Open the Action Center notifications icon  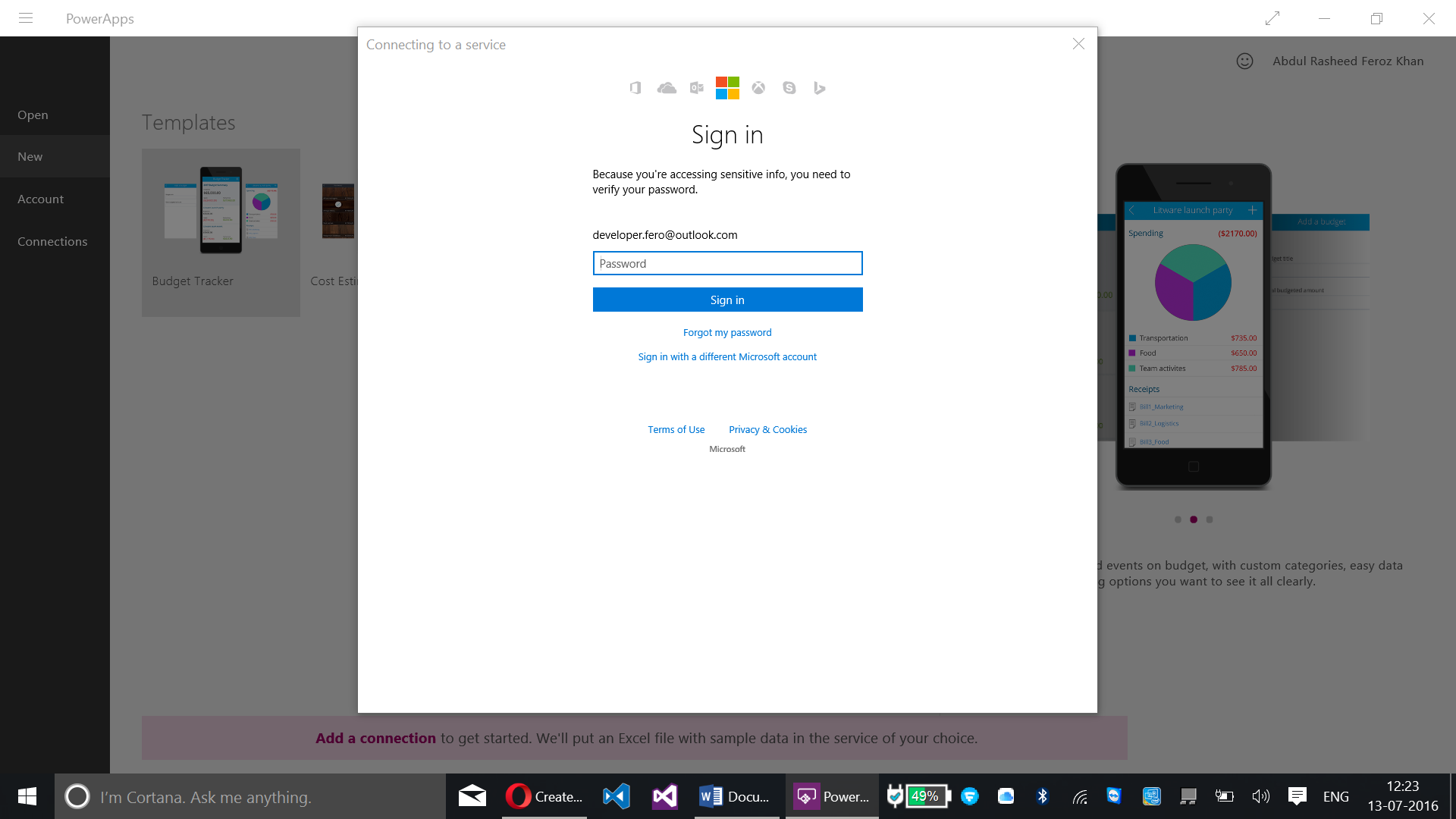pyautogui.click(x=1298, y=796)
